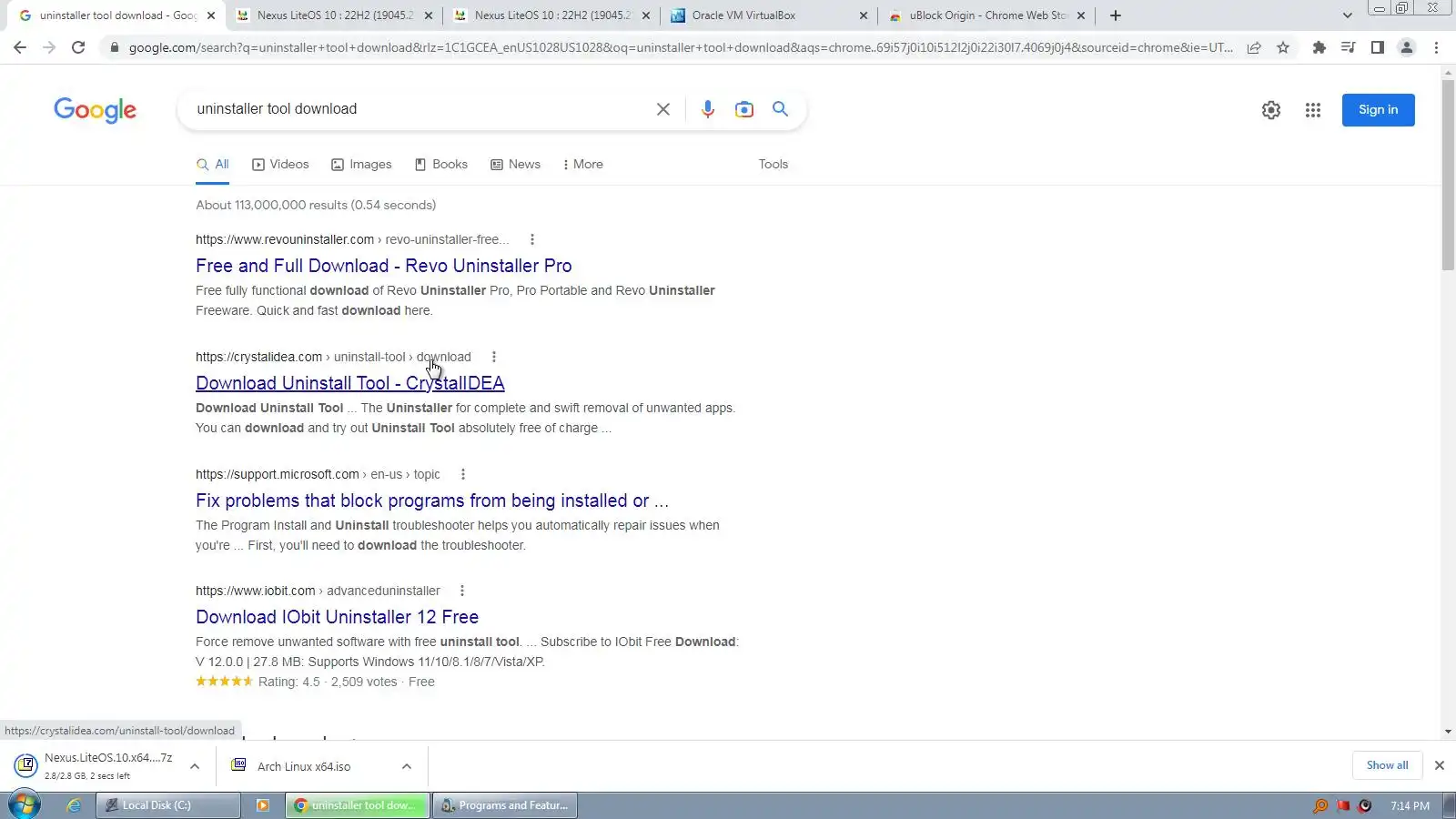The image size is (1456, 819).
Task: Expand the More search filters menu
Action: [582, 165]
